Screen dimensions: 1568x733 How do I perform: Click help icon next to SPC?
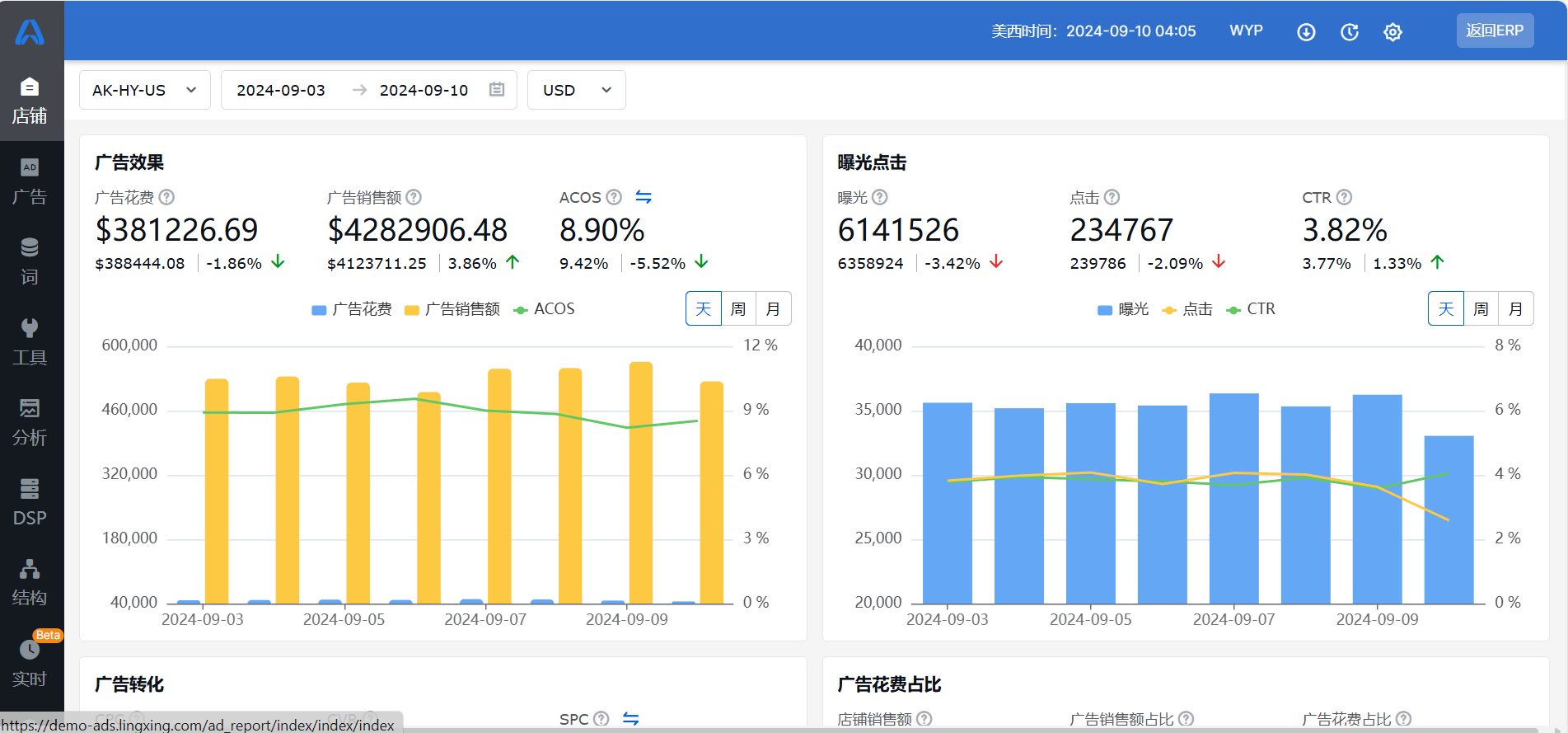coord(601,718)
